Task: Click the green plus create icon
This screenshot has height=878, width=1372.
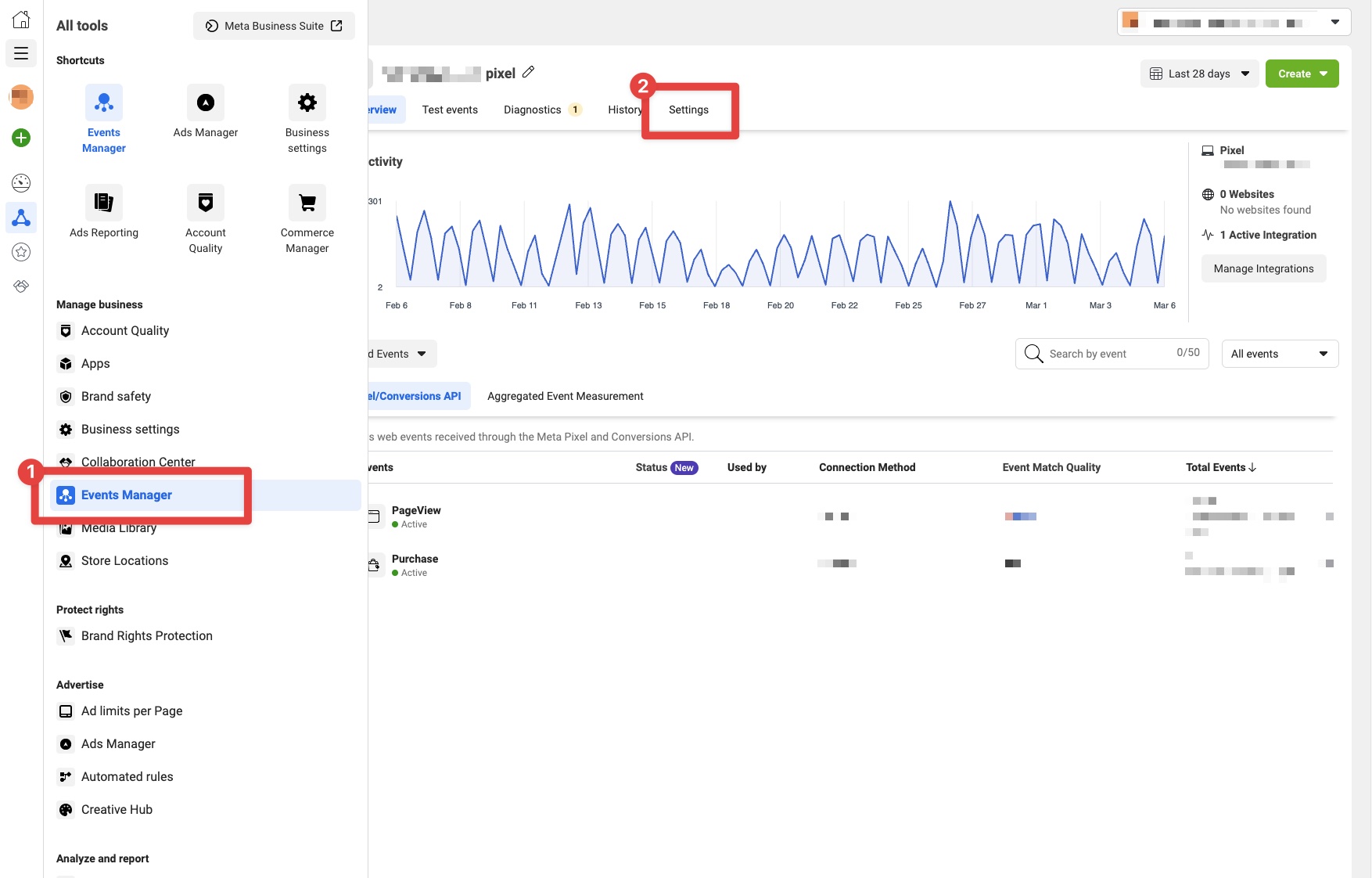Action: pos(21,138)
